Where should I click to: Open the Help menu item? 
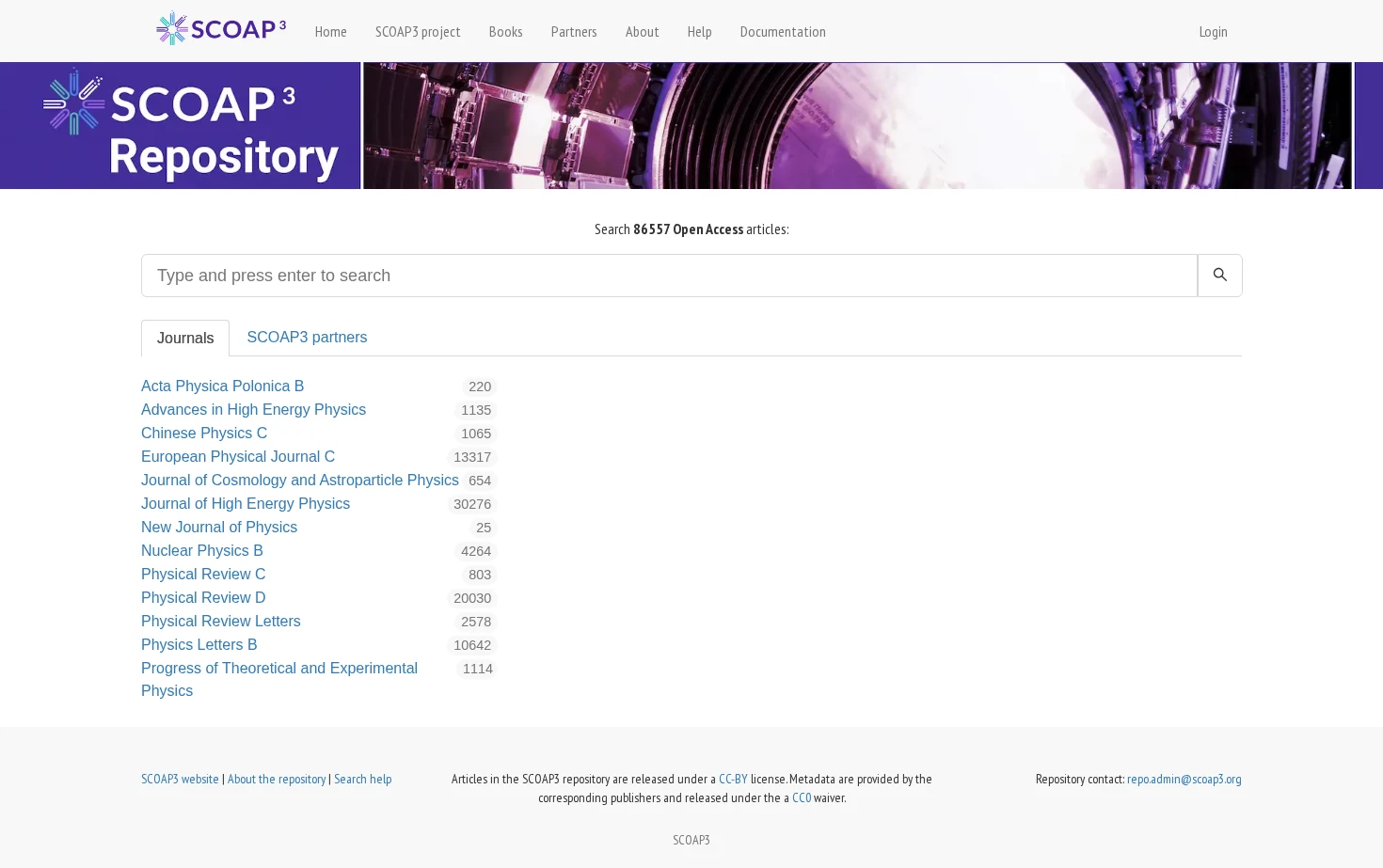tap(699, 32)
